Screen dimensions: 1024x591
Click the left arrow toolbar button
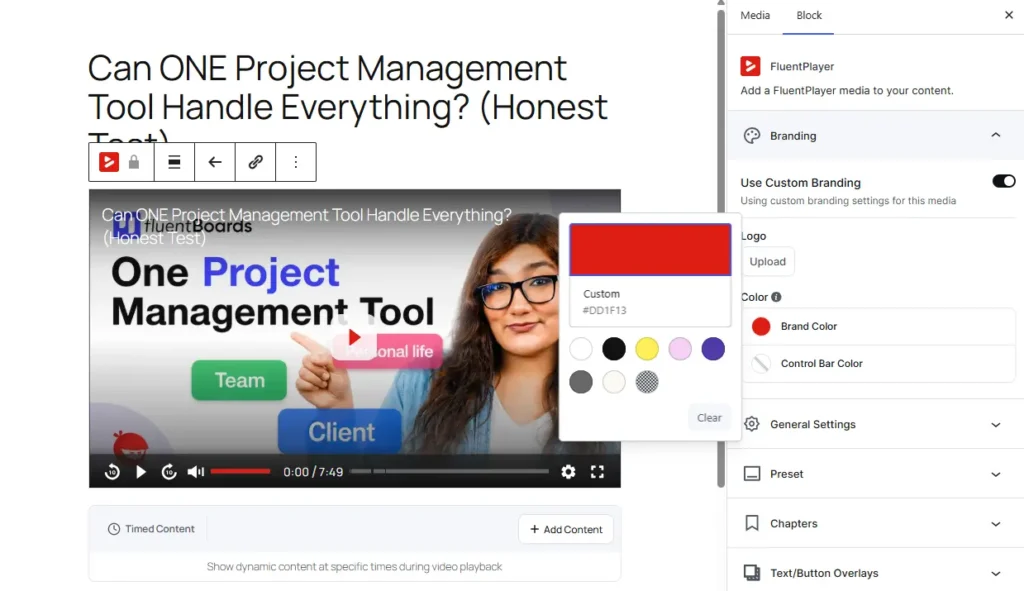pos(215,162)
